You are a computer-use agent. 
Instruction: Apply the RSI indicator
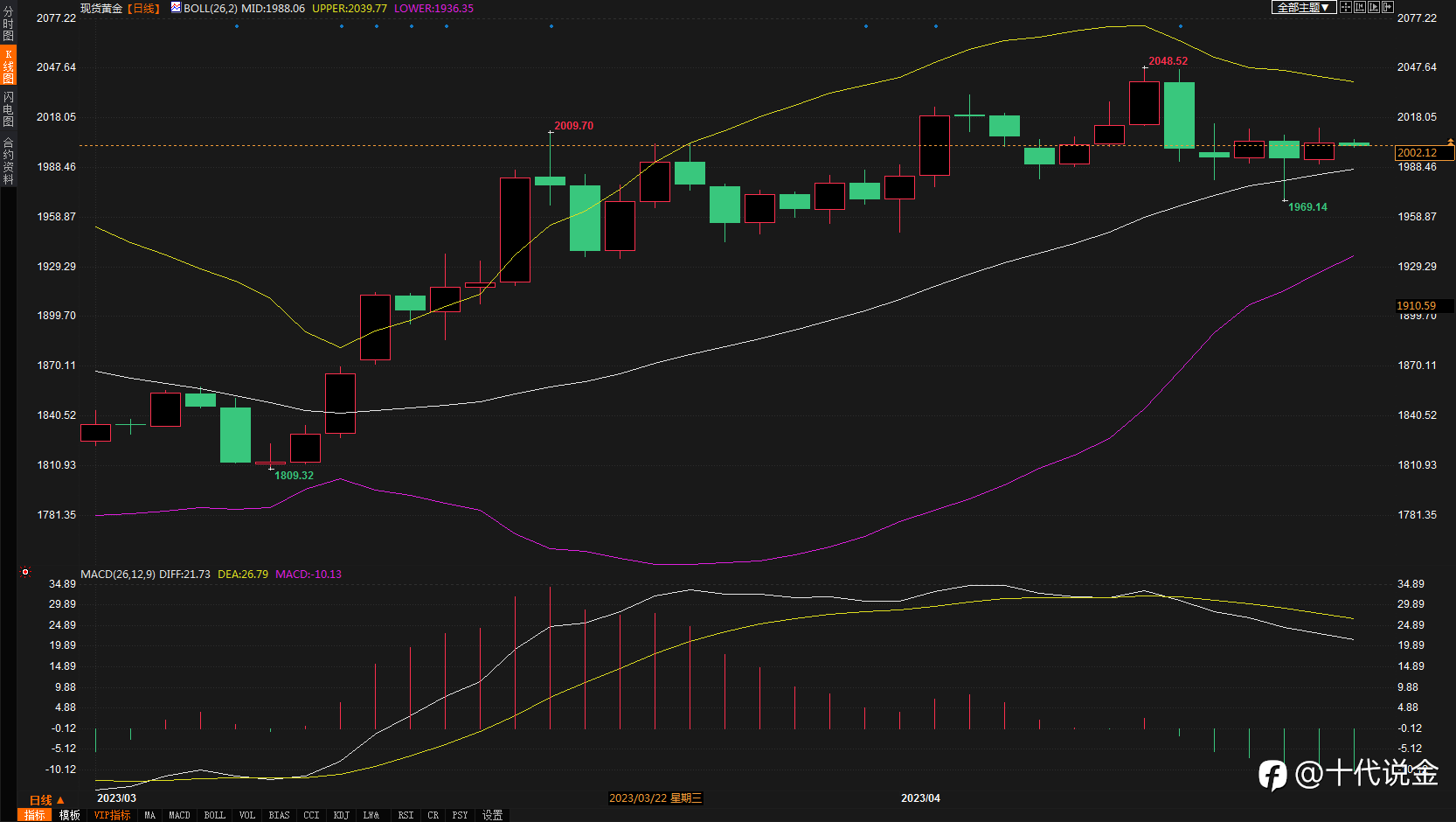pos(406,815)
